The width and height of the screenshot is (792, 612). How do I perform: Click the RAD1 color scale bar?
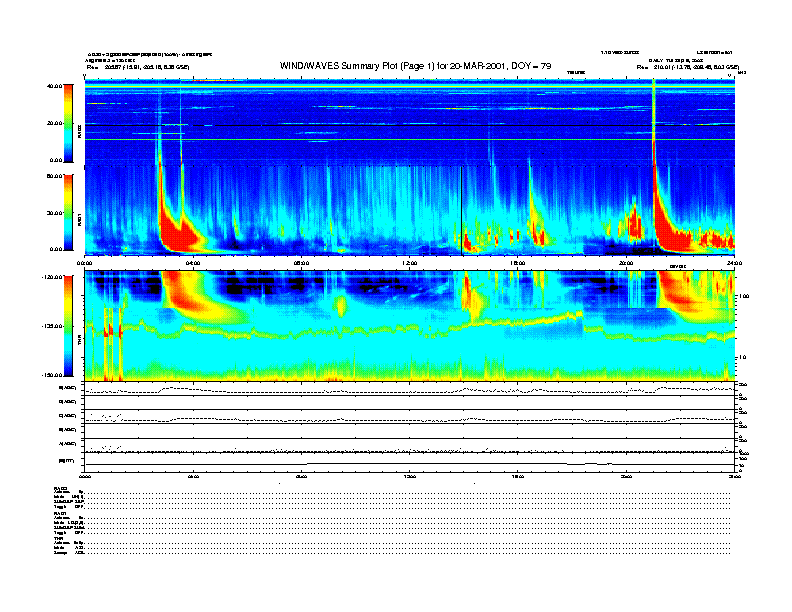click(x=68, y=212)
